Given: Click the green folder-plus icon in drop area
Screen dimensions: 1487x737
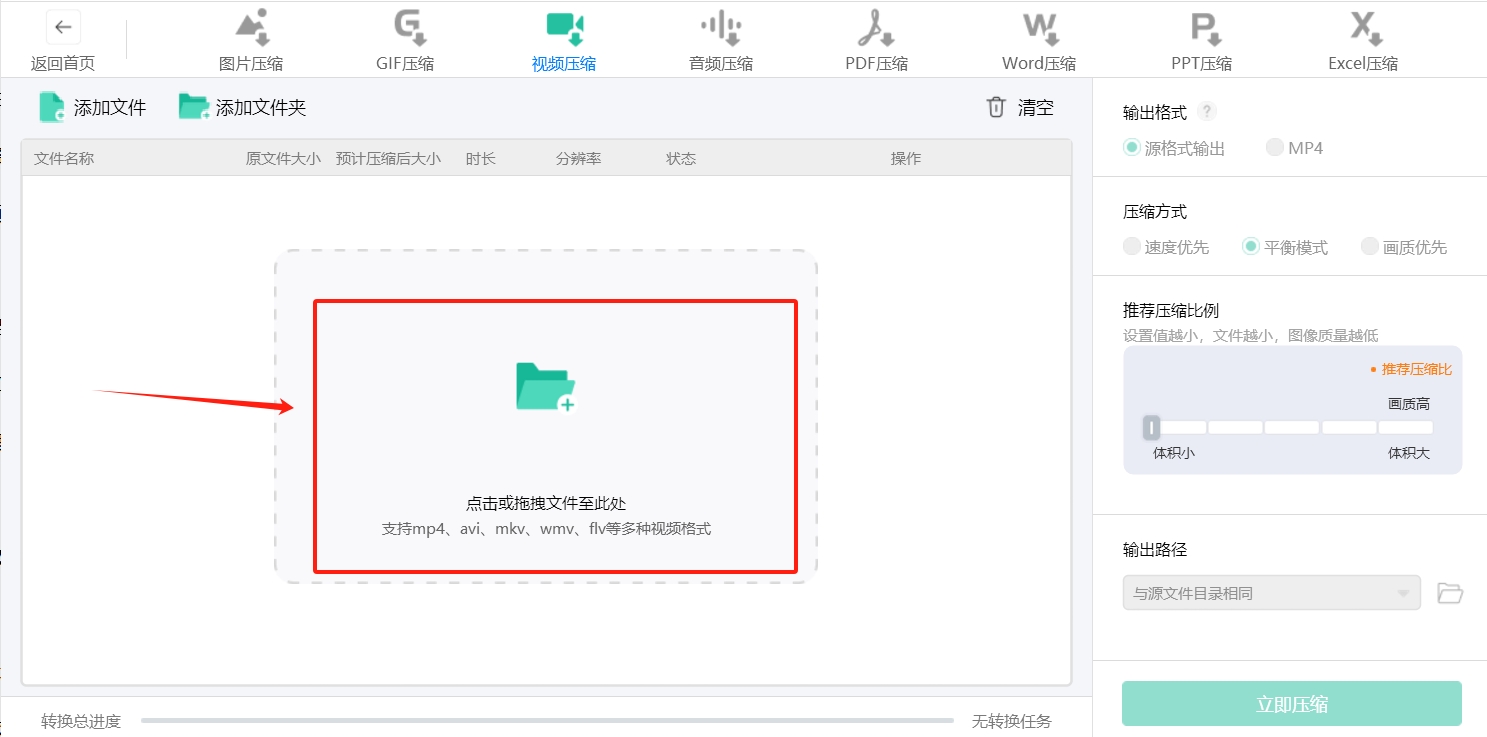Looking at the screenshot, I should tap(546, 387).
